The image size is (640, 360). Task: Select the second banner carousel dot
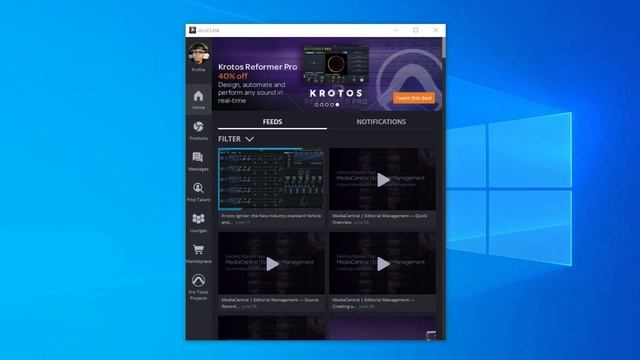(322, 105)
